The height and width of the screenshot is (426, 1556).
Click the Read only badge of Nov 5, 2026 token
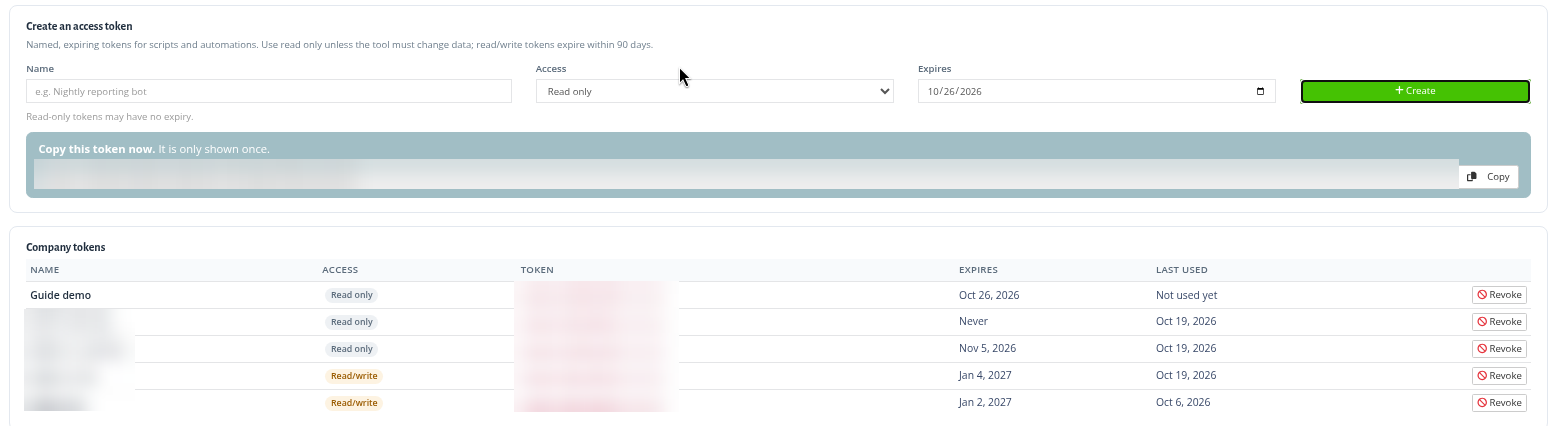click(x=351, y=349)
